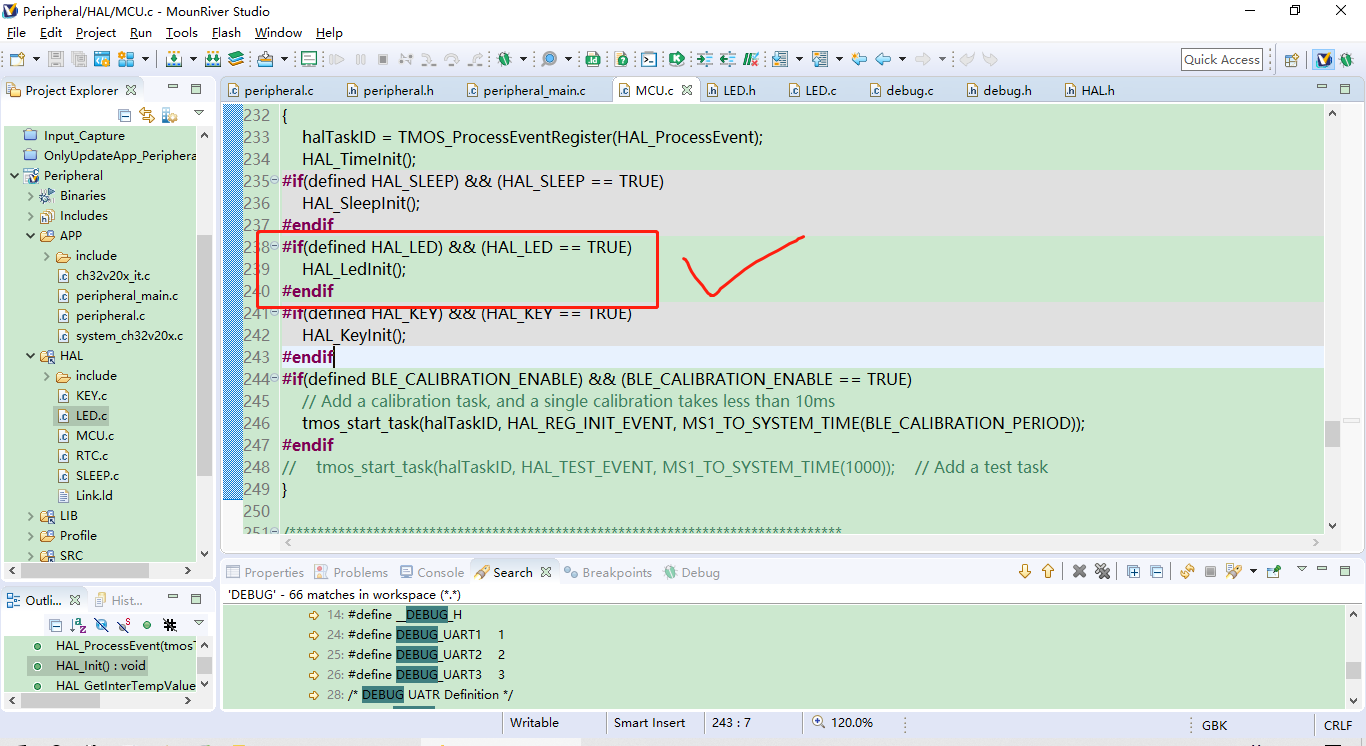Viewport: 1366px width, 746px height.
Task: Select the MounRiver C/C++ perspective icon
Action: click(1324, 60)
